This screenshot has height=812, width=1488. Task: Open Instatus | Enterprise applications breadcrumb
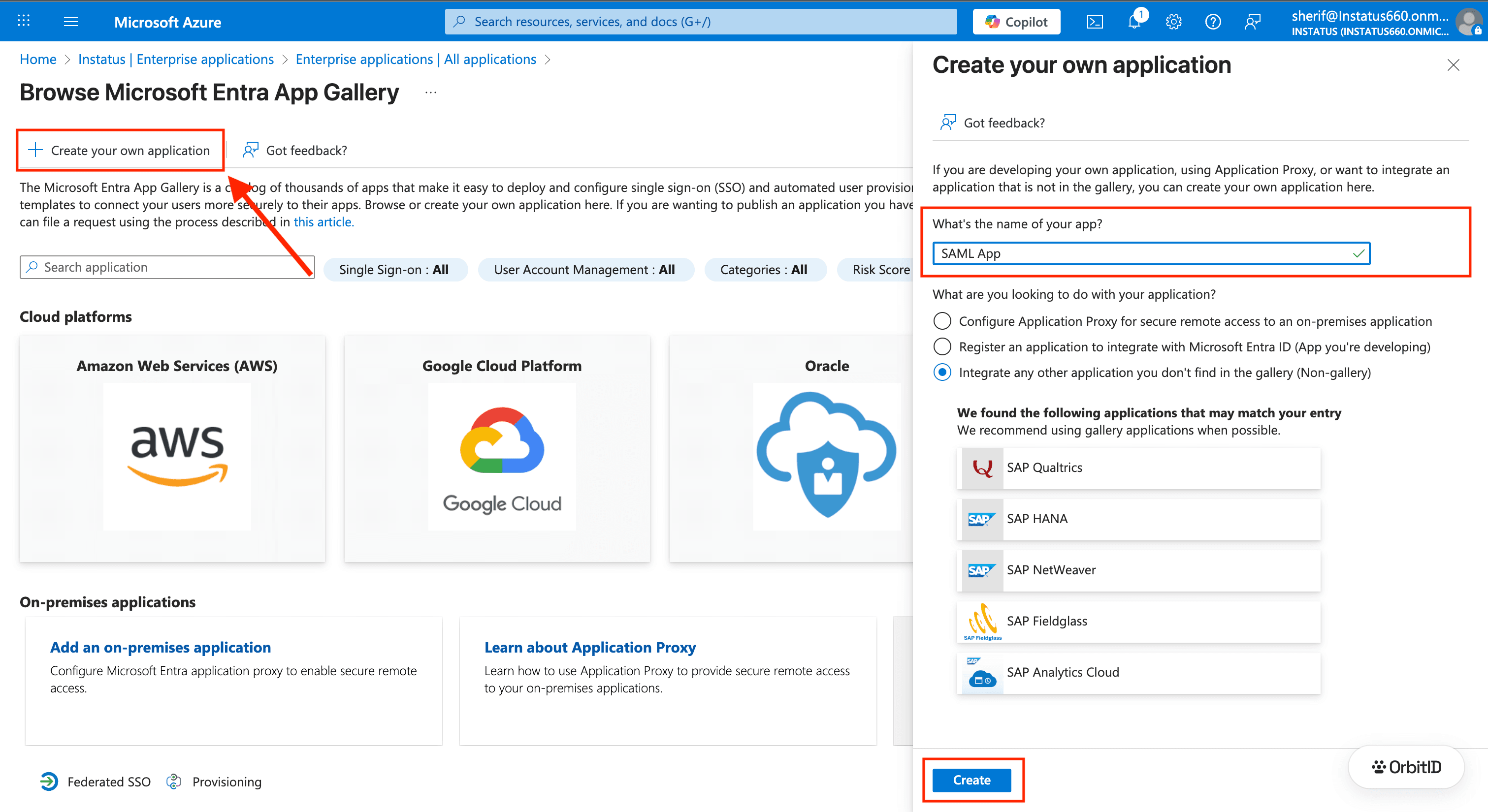click(x=176, y=59)
